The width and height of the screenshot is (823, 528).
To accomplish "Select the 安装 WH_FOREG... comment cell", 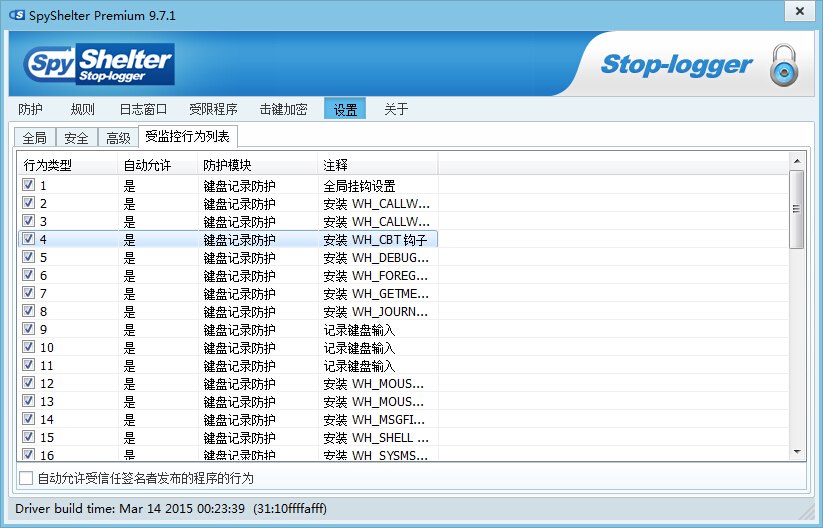I will tap(376, 276).
